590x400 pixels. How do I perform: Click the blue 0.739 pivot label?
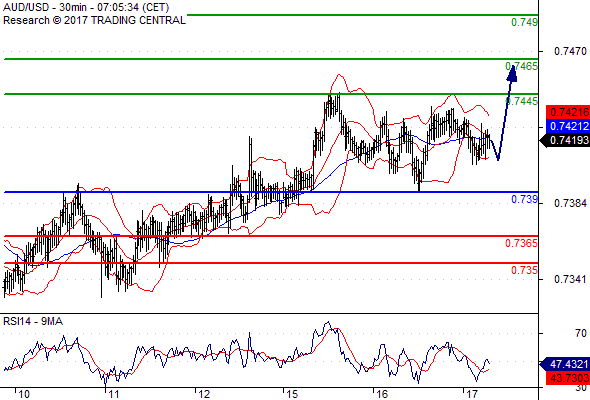pyautogui.click(x=525, y=199)
